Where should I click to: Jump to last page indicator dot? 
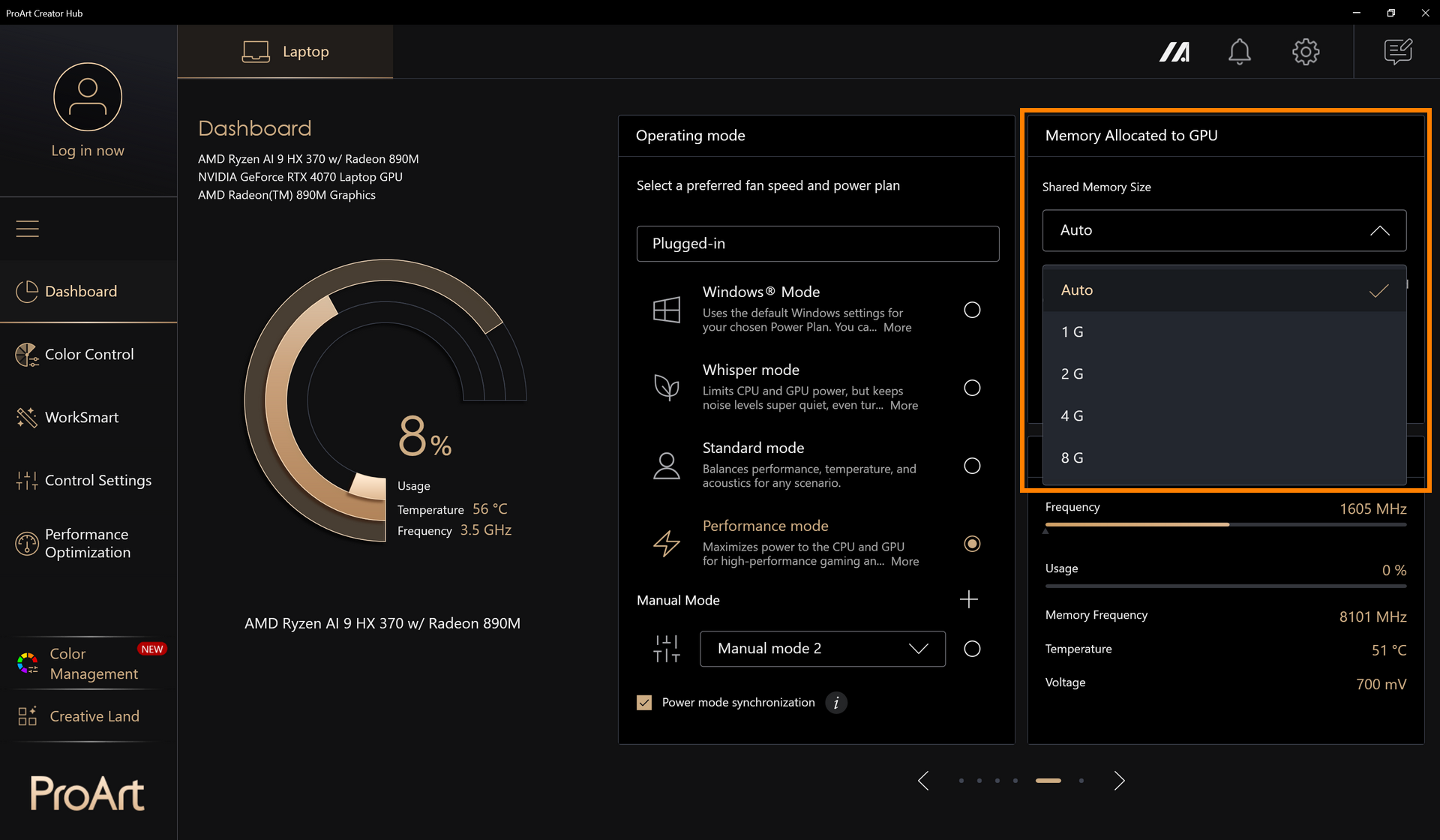pos(1081,781)
